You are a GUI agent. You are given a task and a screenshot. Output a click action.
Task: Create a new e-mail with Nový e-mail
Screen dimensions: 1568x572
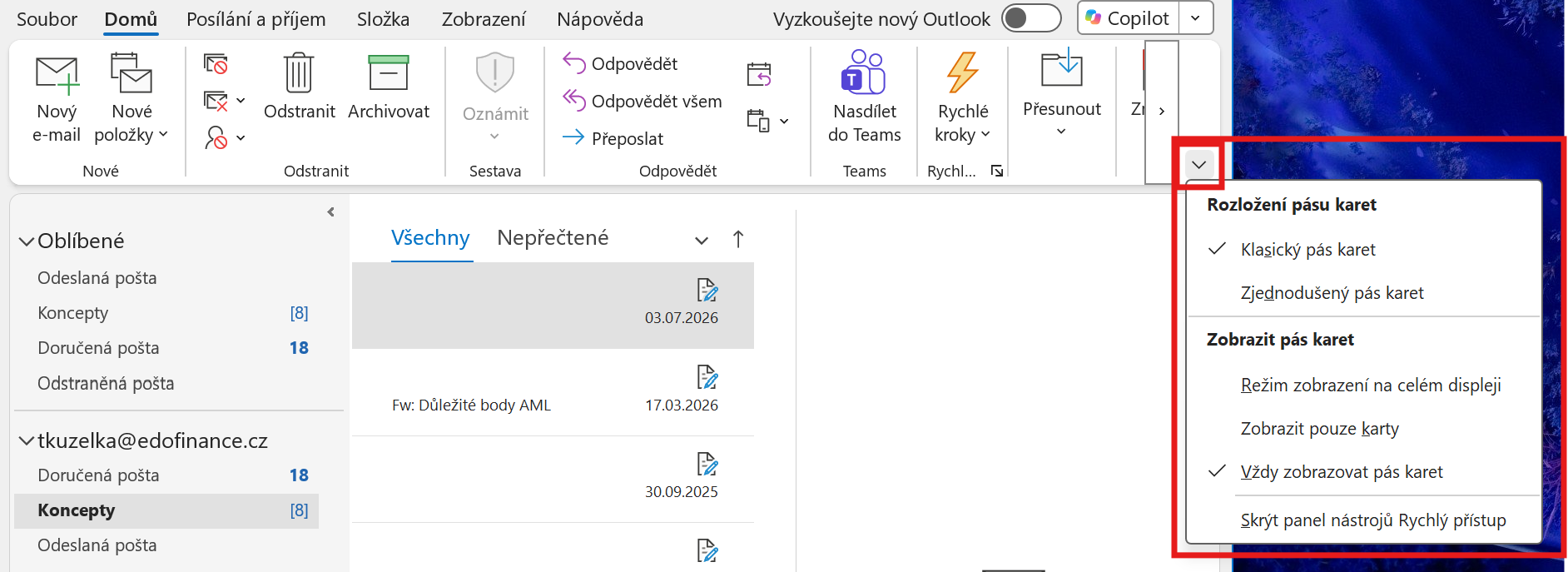(x=57, y=98)
